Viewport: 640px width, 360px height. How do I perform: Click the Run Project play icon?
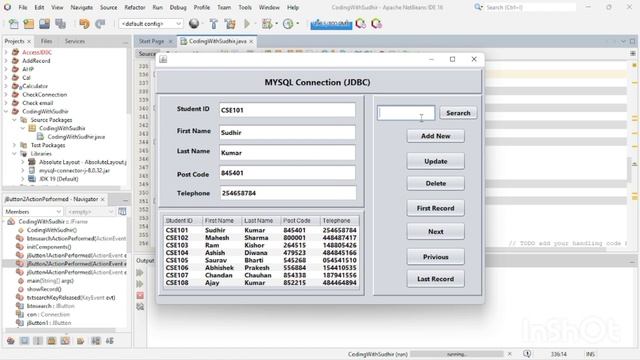click(x=247, y=24)
